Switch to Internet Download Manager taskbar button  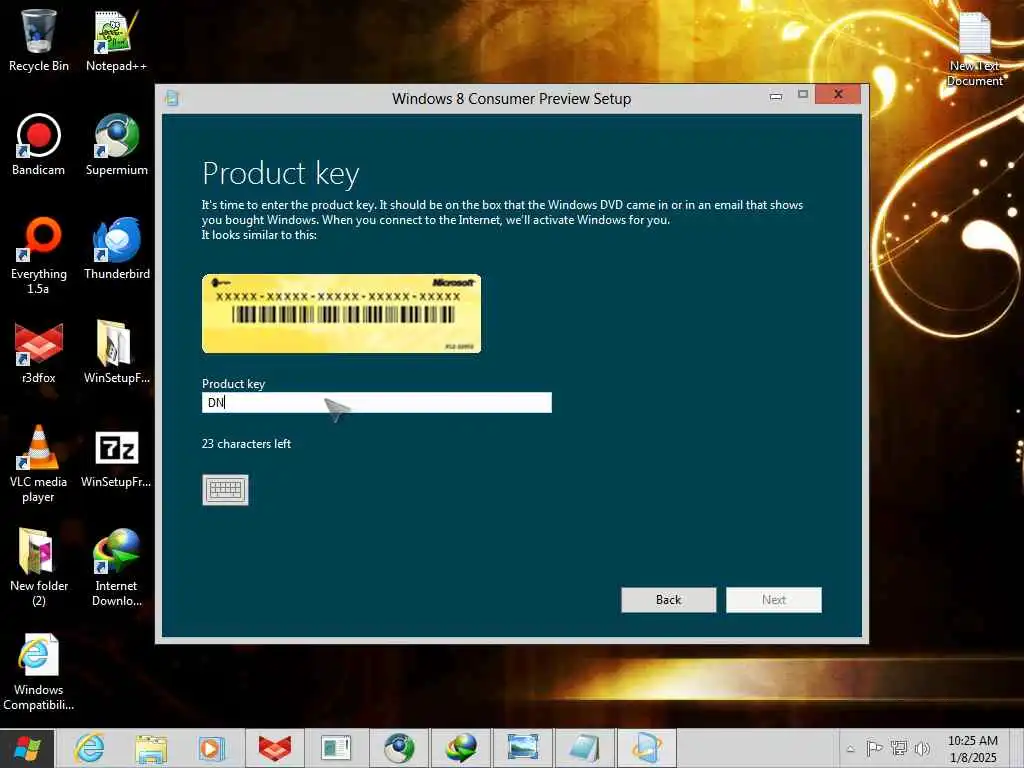461,748
